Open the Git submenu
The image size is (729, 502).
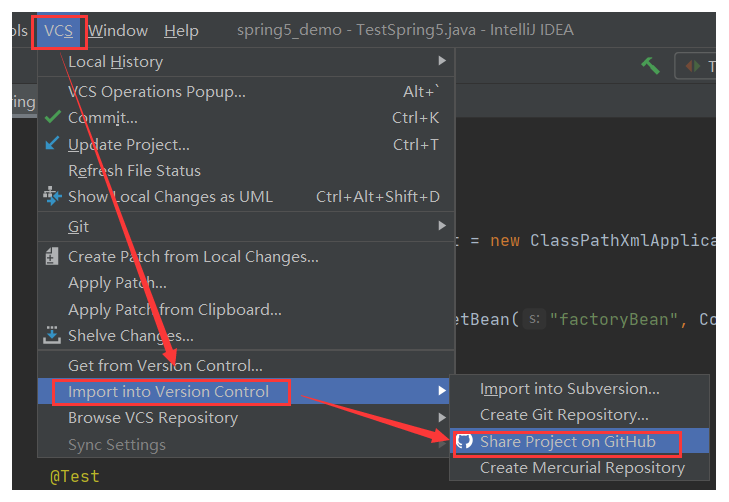[x=246, y=226]
